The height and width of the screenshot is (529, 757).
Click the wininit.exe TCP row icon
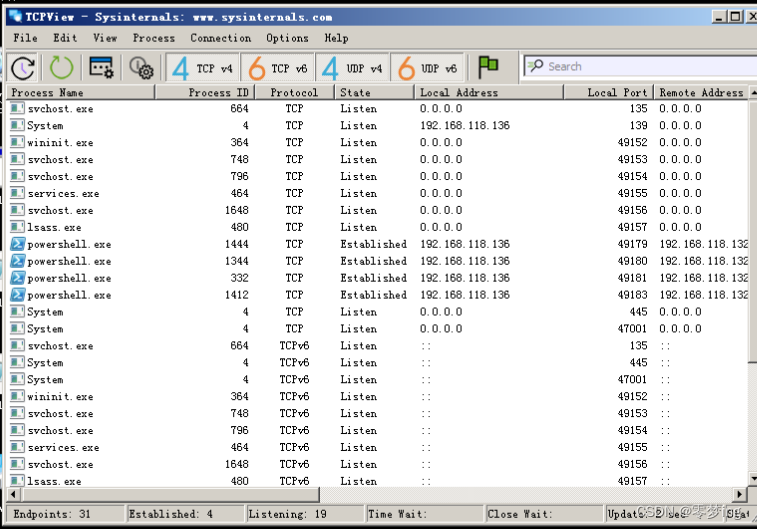coord(17,142)
